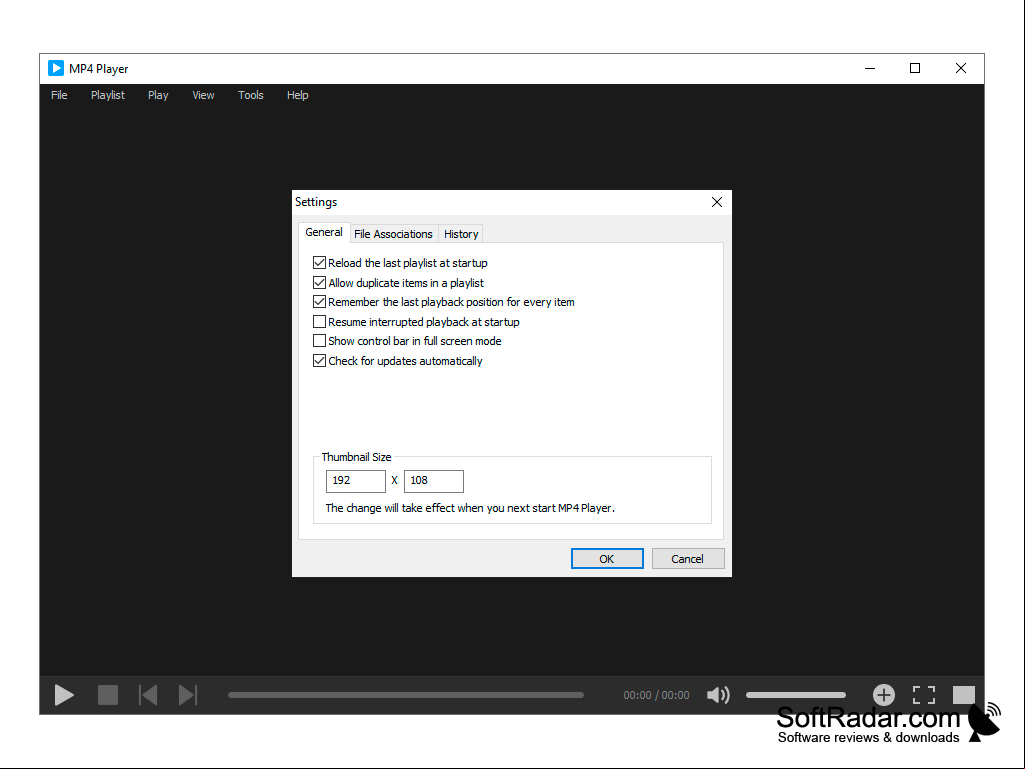Click the plus circle icon in the control bar
This screenshot has width=1025, height=769.
point(884,695)
